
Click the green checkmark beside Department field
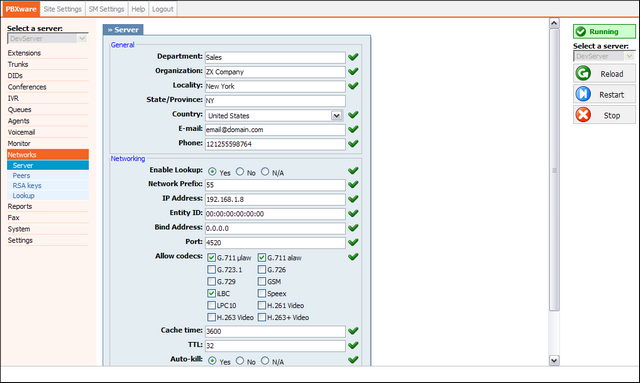pyautogui.click(x=353, y=57)
